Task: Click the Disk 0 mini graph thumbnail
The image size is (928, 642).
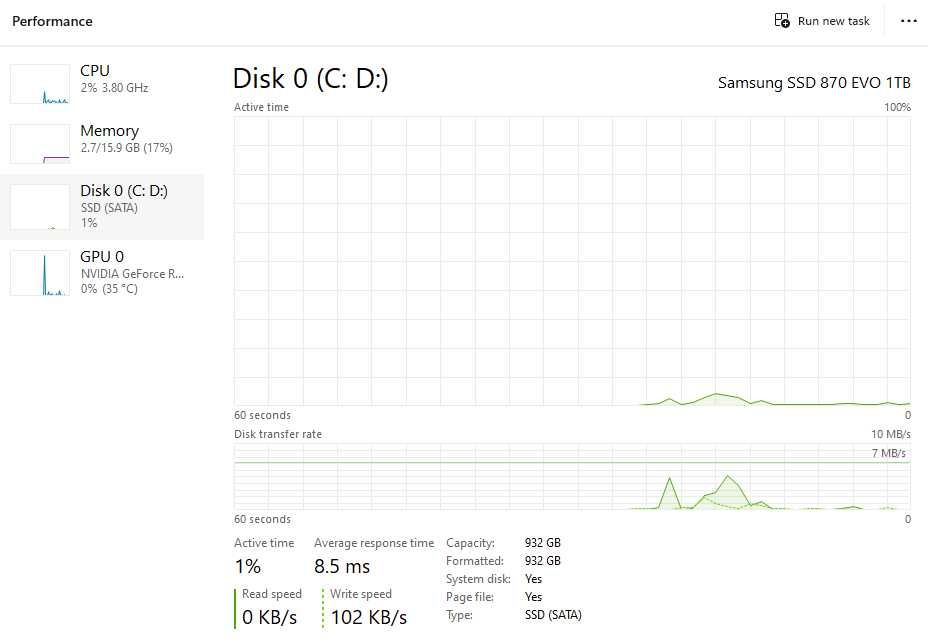Action: pyautogui.click(x=40, y=207)
